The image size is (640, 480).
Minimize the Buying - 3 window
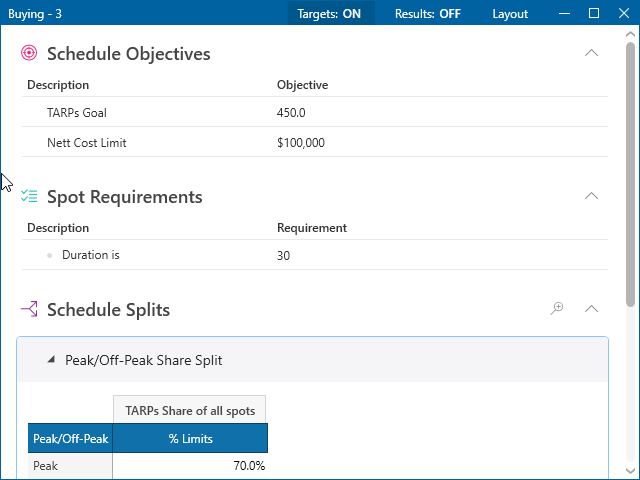564,13
